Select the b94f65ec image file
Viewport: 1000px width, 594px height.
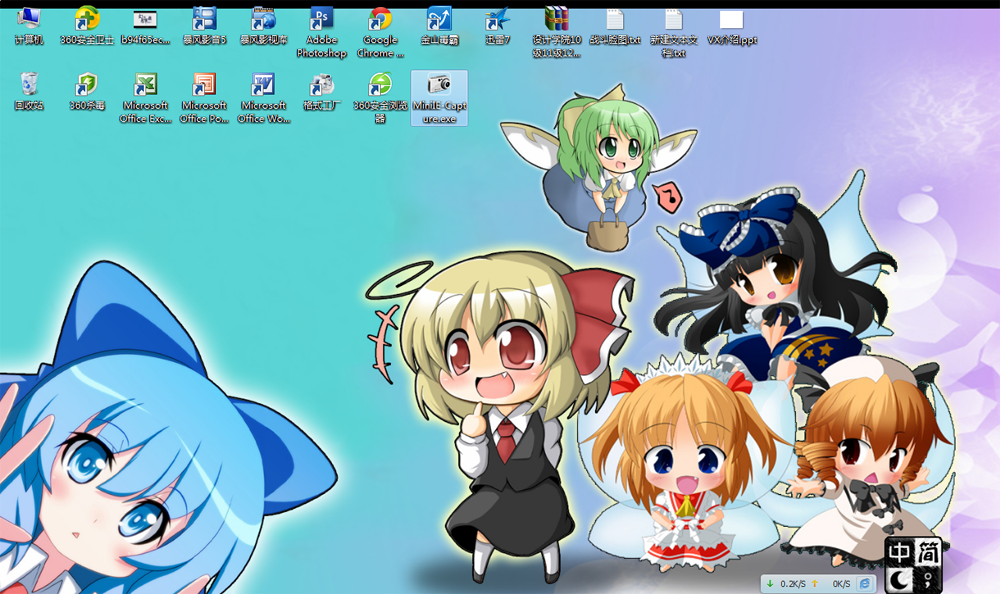point(145,27)
